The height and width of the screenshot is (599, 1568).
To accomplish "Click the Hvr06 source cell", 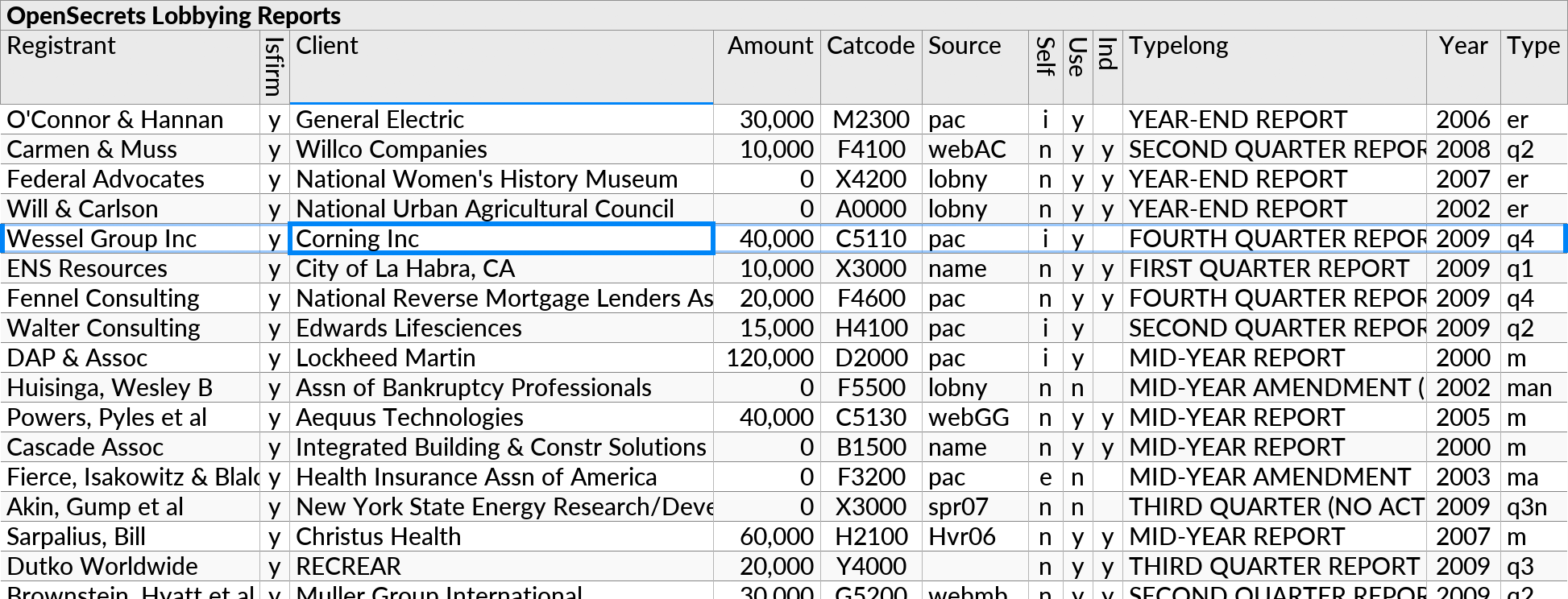I will (975, 536).
